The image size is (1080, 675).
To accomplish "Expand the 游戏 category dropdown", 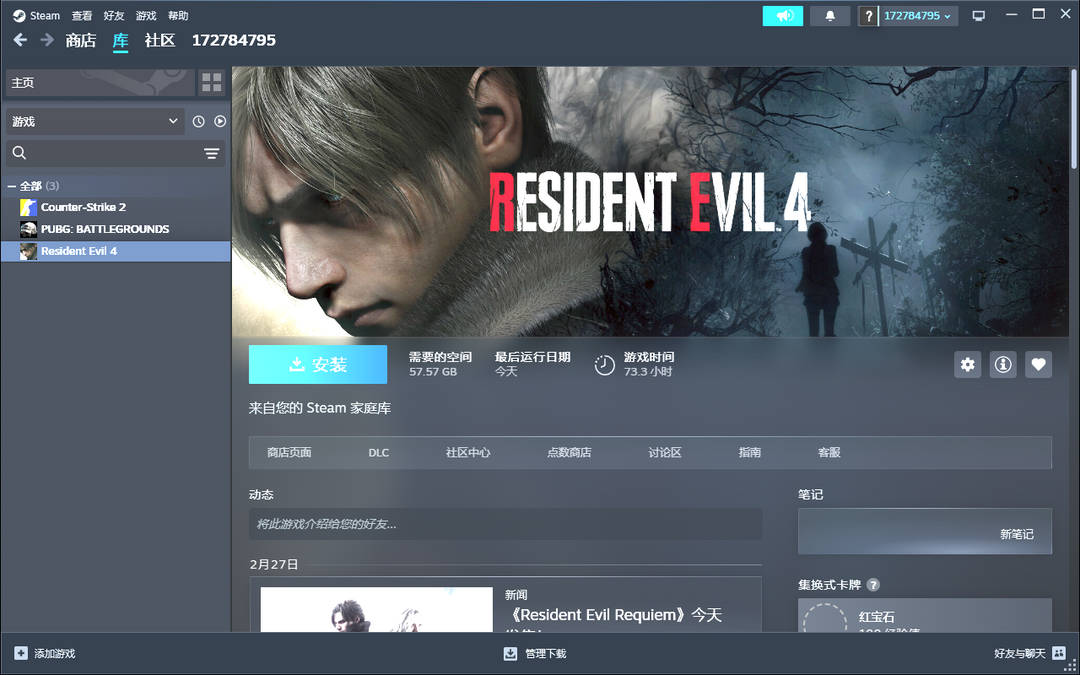I will (95, 121).
